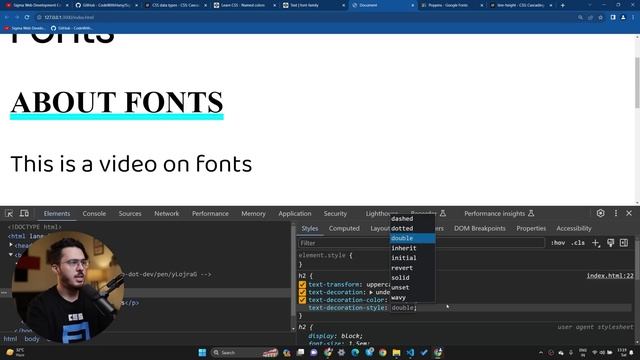Image resolution: width=640 pixels, height=360 pixels.
Task: Uncheck the text-decoration property checkbox
Action: click(302, 292)
